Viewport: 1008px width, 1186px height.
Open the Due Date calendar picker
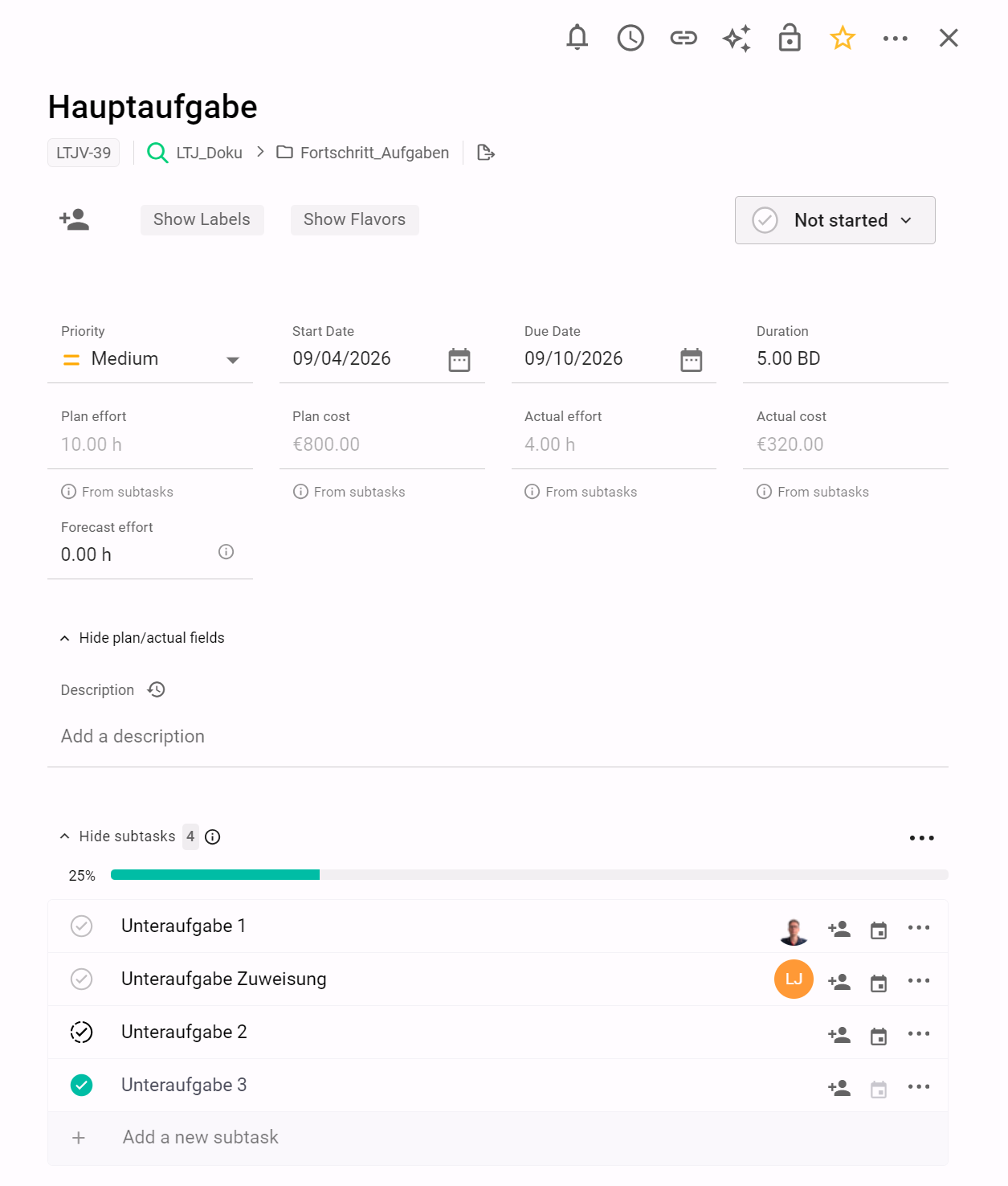click(x=692, y=360)
